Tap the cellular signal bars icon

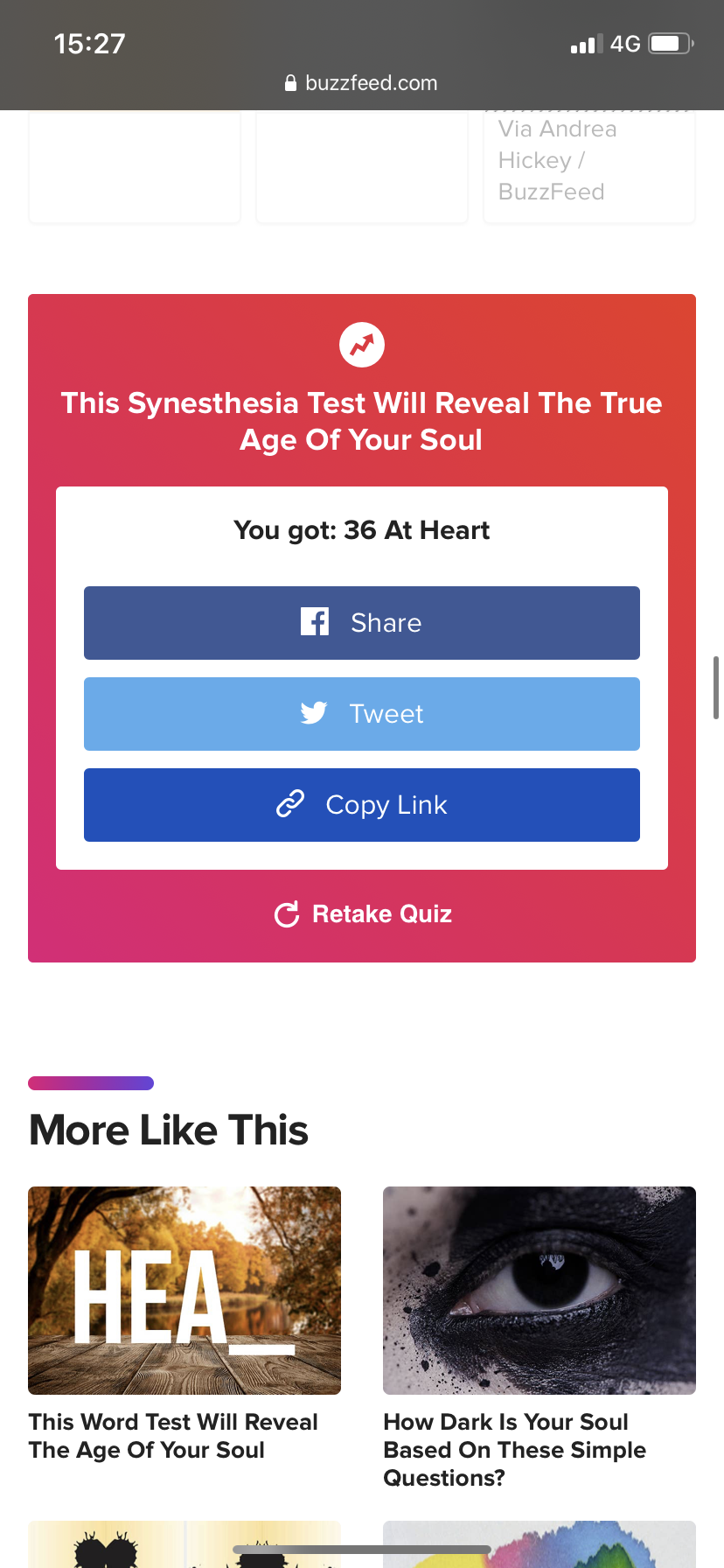click(587, 44)
